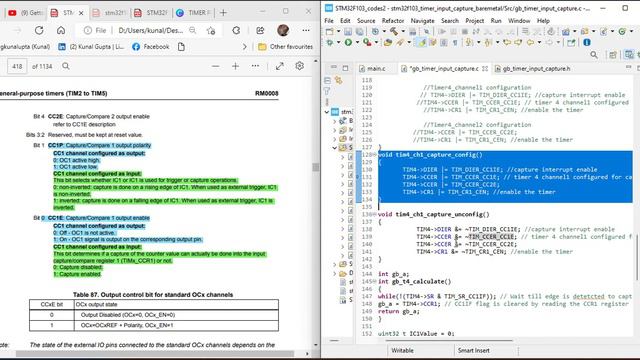Minimize the Project Explorer view
640x360 pixels.
click(x=334, y=67)
